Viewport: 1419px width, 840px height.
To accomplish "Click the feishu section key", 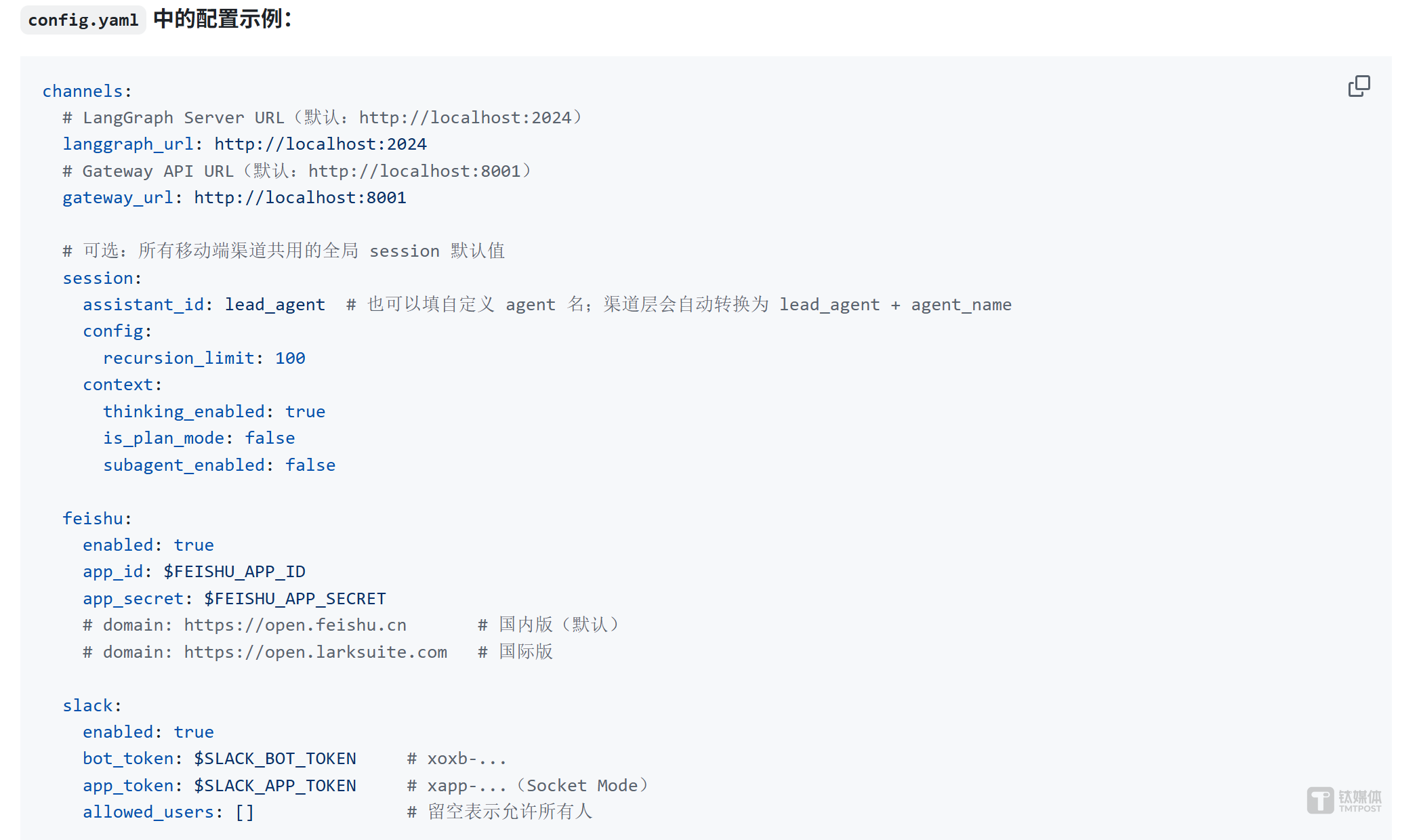I will (93, 519).
